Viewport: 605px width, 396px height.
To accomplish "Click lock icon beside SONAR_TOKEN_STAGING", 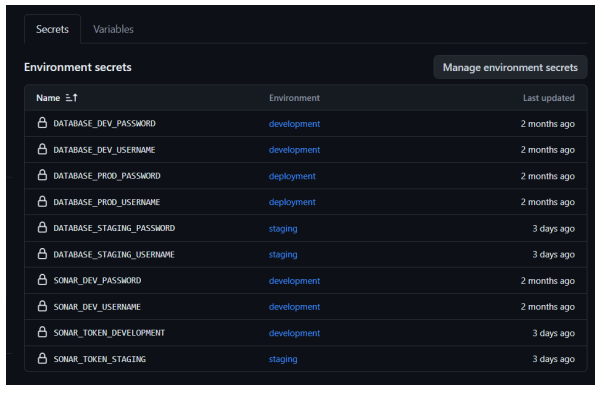I will [42, 358].
